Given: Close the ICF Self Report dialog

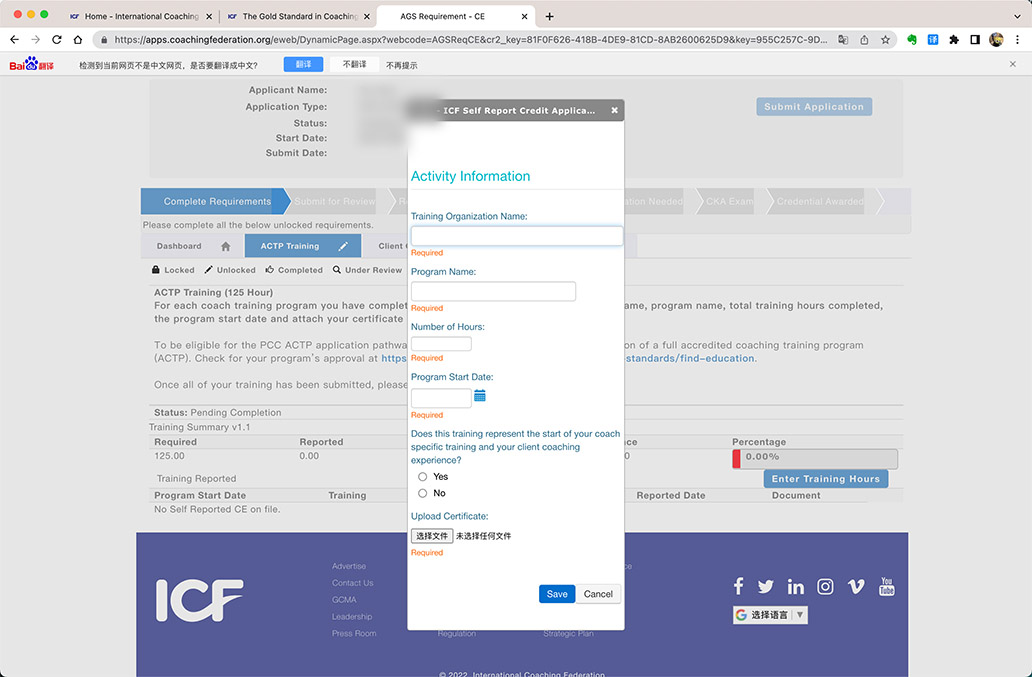Looking at the screenshot, I should coord(614,111).
